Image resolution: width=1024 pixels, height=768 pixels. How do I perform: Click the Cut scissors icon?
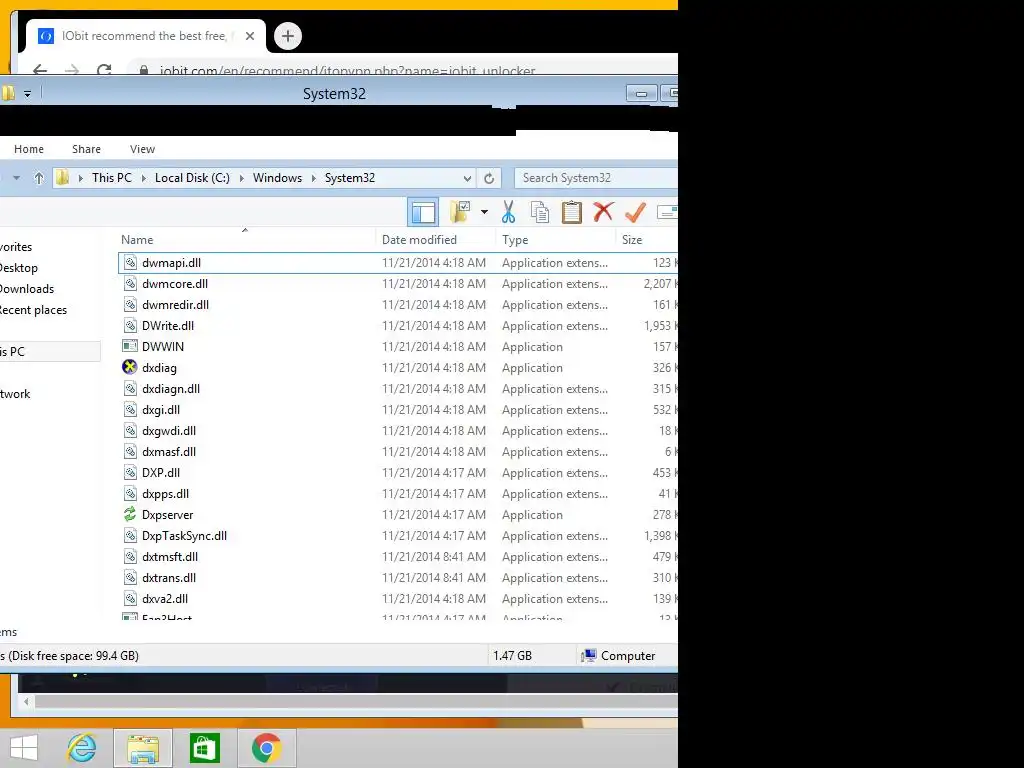pos(508,212)
